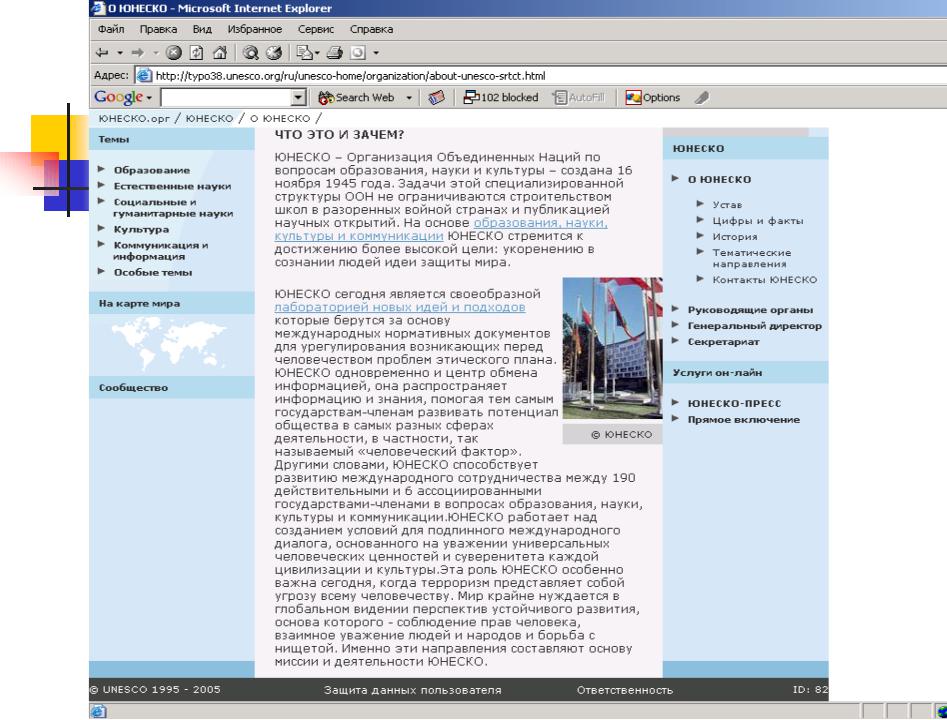Click the highlighter pen icon
The image size is (947, 720).
click(701, 97)
